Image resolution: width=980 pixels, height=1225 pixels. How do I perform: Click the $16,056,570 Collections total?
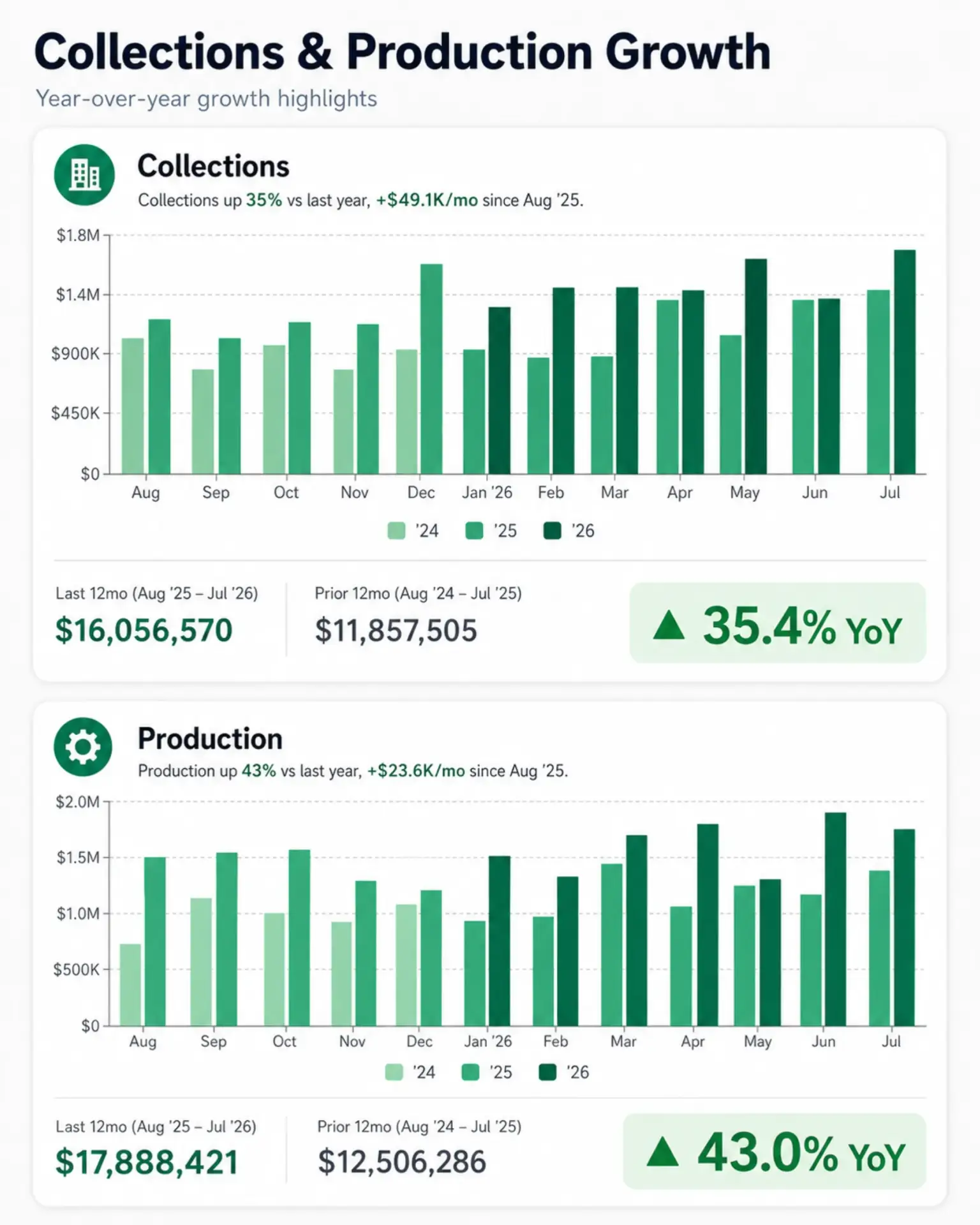click(144, 630)
